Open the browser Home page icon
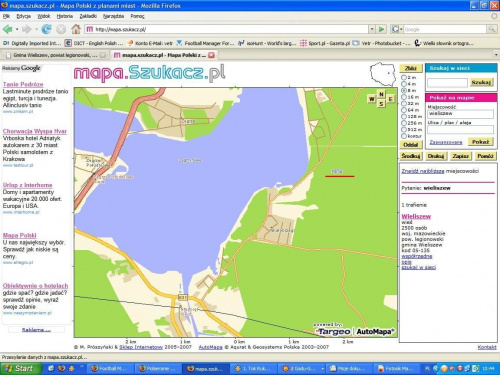500x375 pixels. [76, 29]
